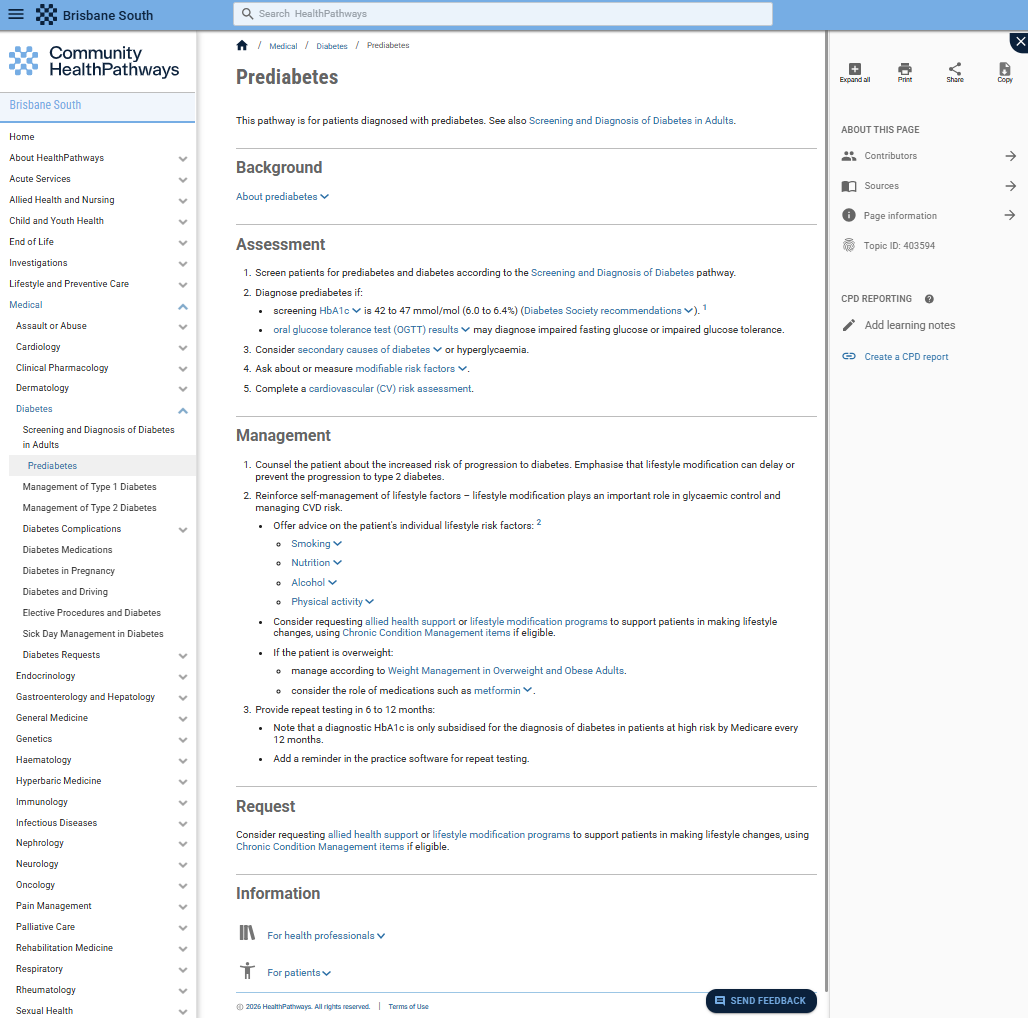Viewport: 1028px width, 1018px height.
Task: Expand the Physical activity advice
Action: pyautogui.click(x=332, y=602)
